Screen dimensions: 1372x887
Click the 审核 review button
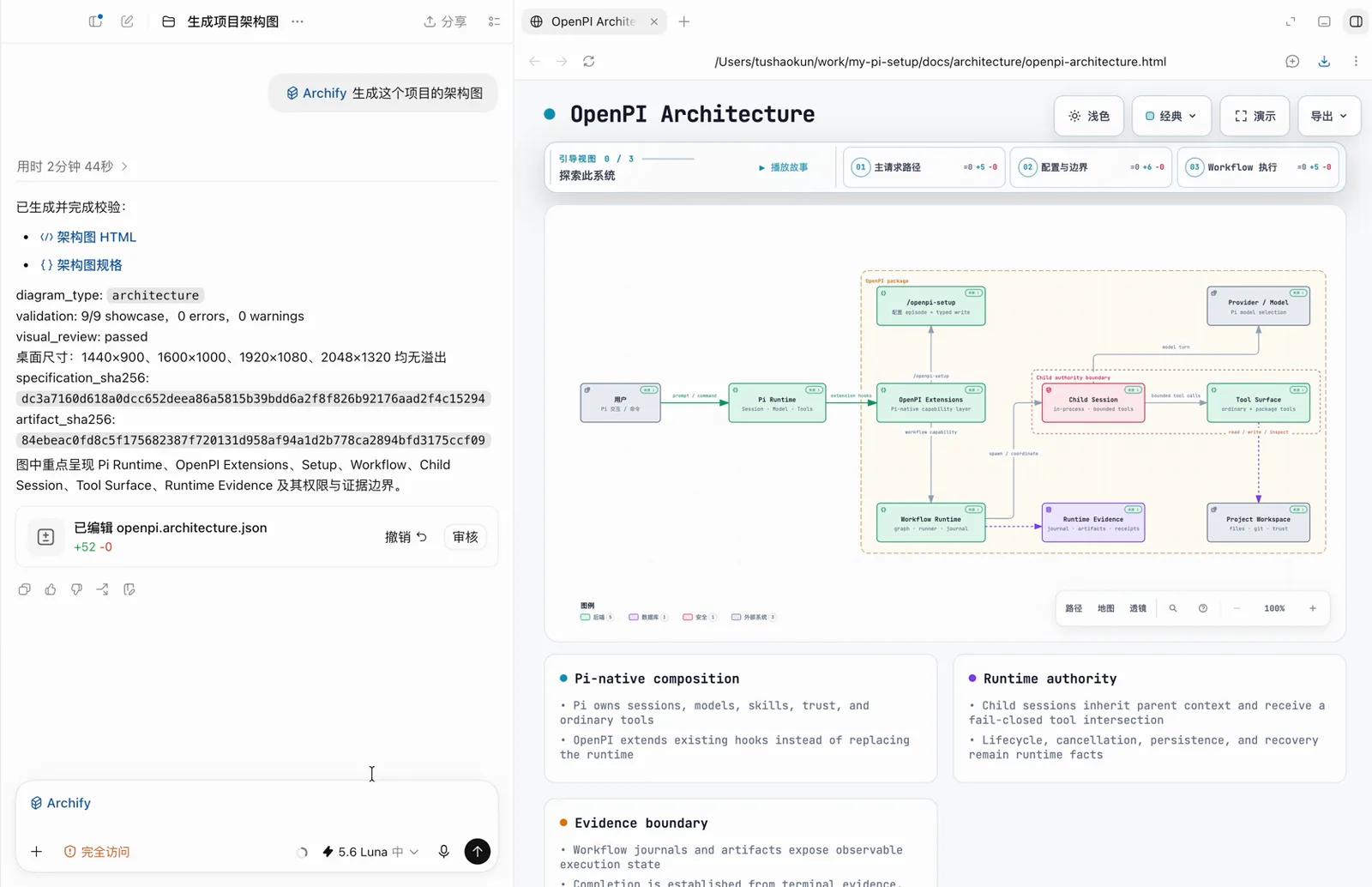[x=466, y=537]
